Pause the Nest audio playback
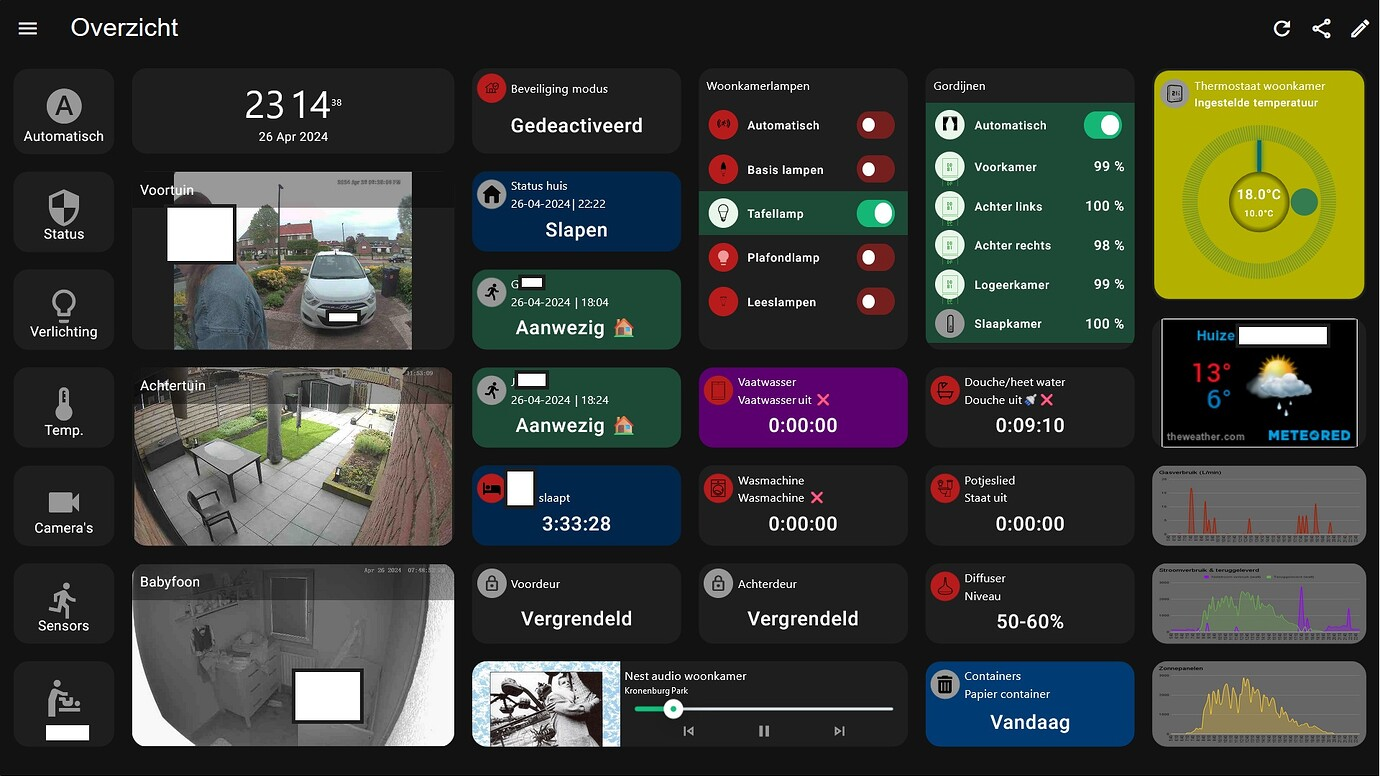This screenshot has width=1380, height=776. [x=764, y=731]
